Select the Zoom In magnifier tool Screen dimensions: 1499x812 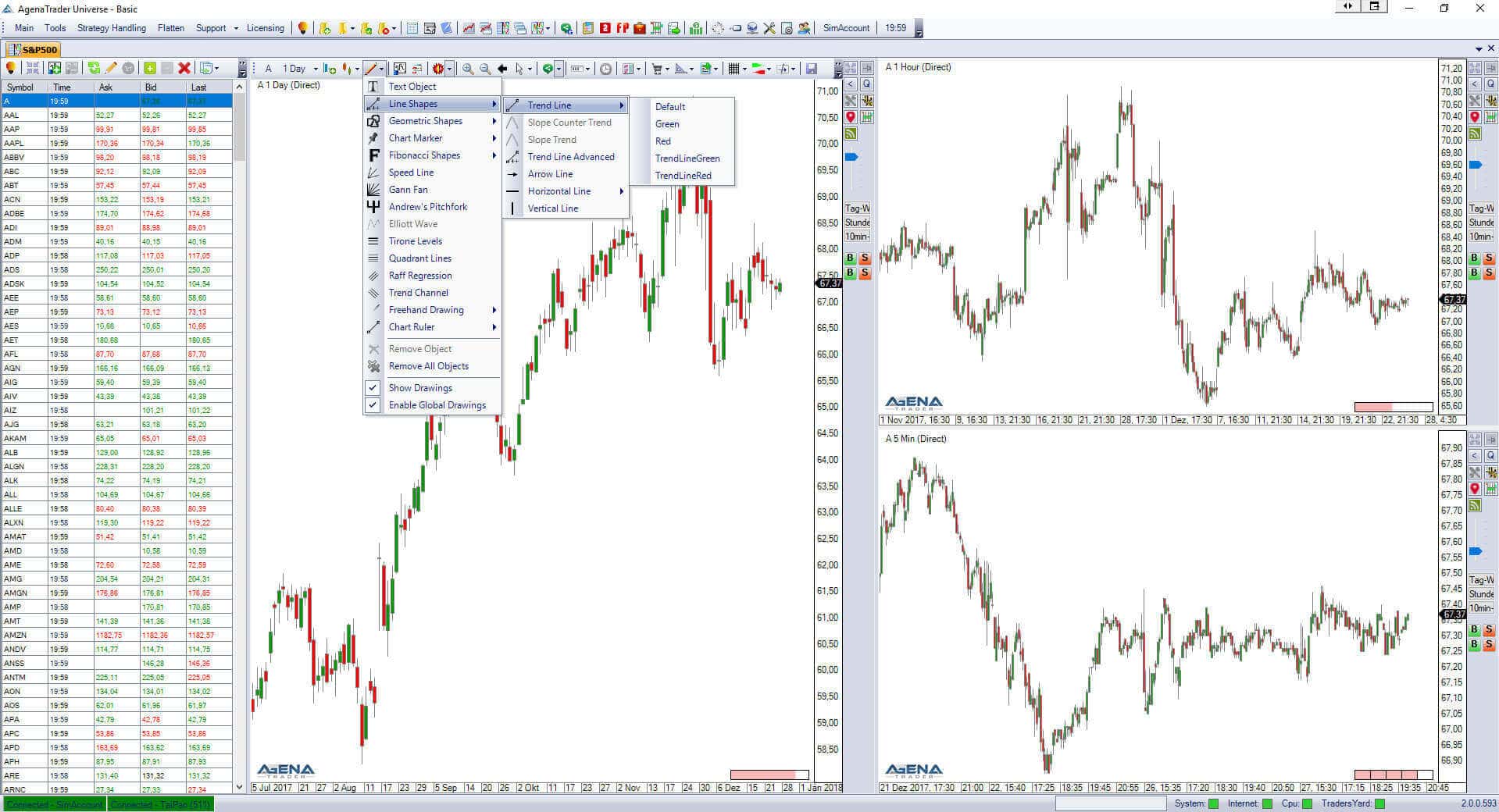(x=466, y=69)
